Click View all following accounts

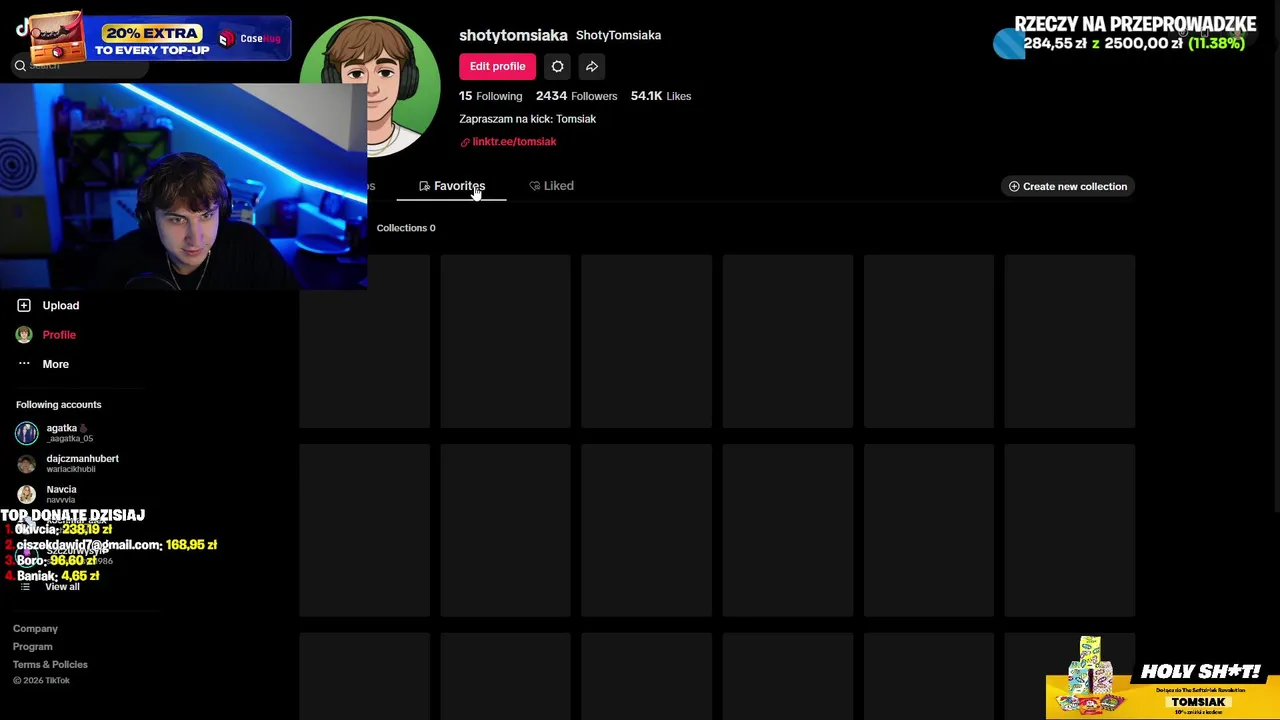62,587
